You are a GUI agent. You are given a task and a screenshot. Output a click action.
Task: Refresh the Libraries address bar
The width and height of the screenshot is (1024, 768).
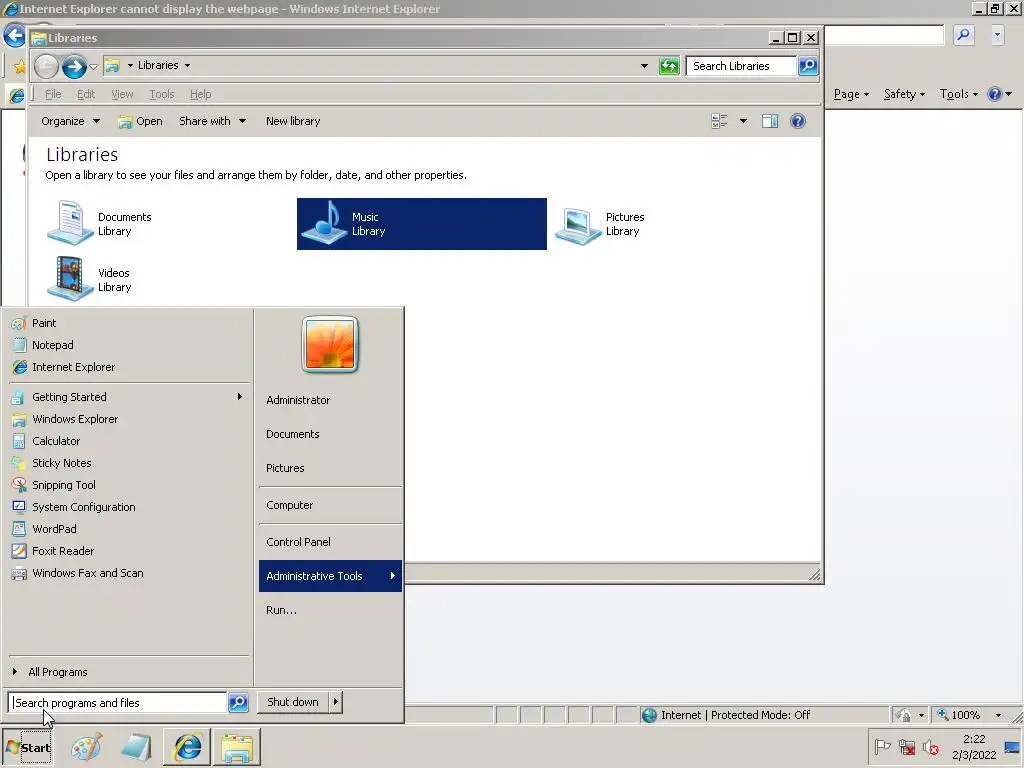pyautogui.click(x=669, y=66)
